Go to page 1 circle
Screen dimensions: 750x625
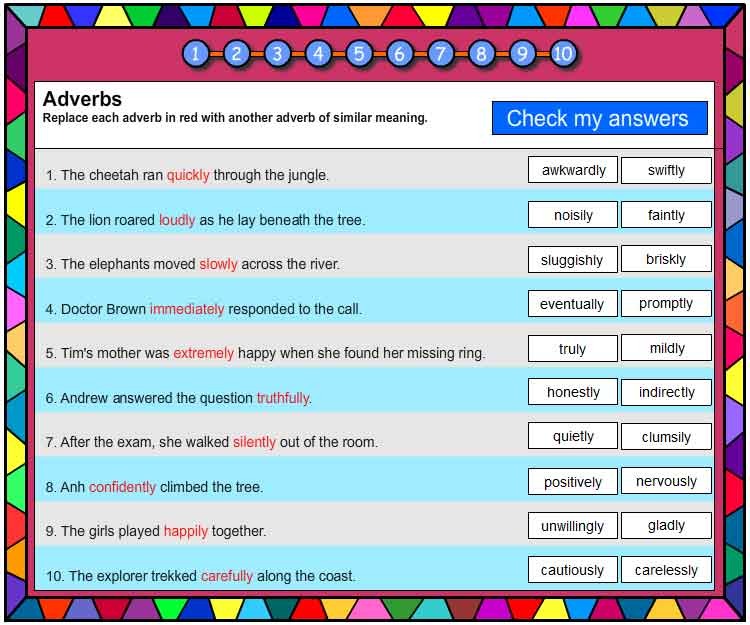click(196, 54)
